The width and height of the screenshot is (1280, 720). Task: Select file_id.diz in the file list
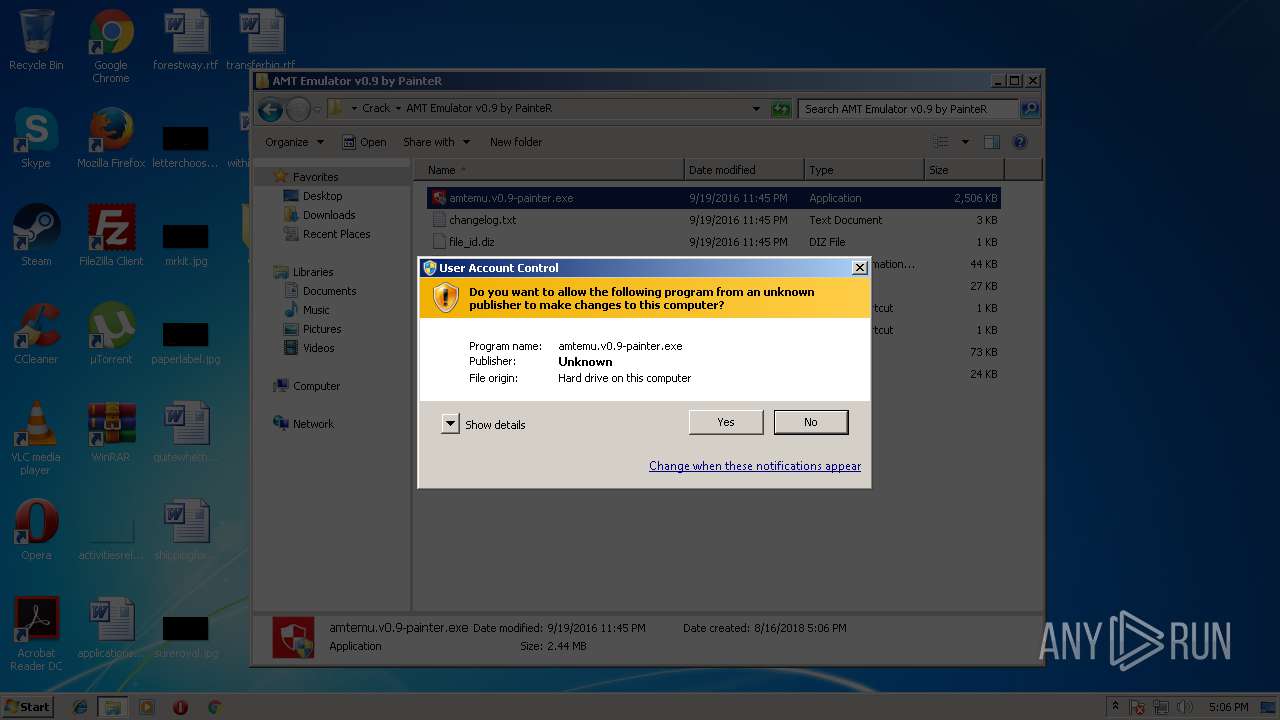[x=713, y=242]
